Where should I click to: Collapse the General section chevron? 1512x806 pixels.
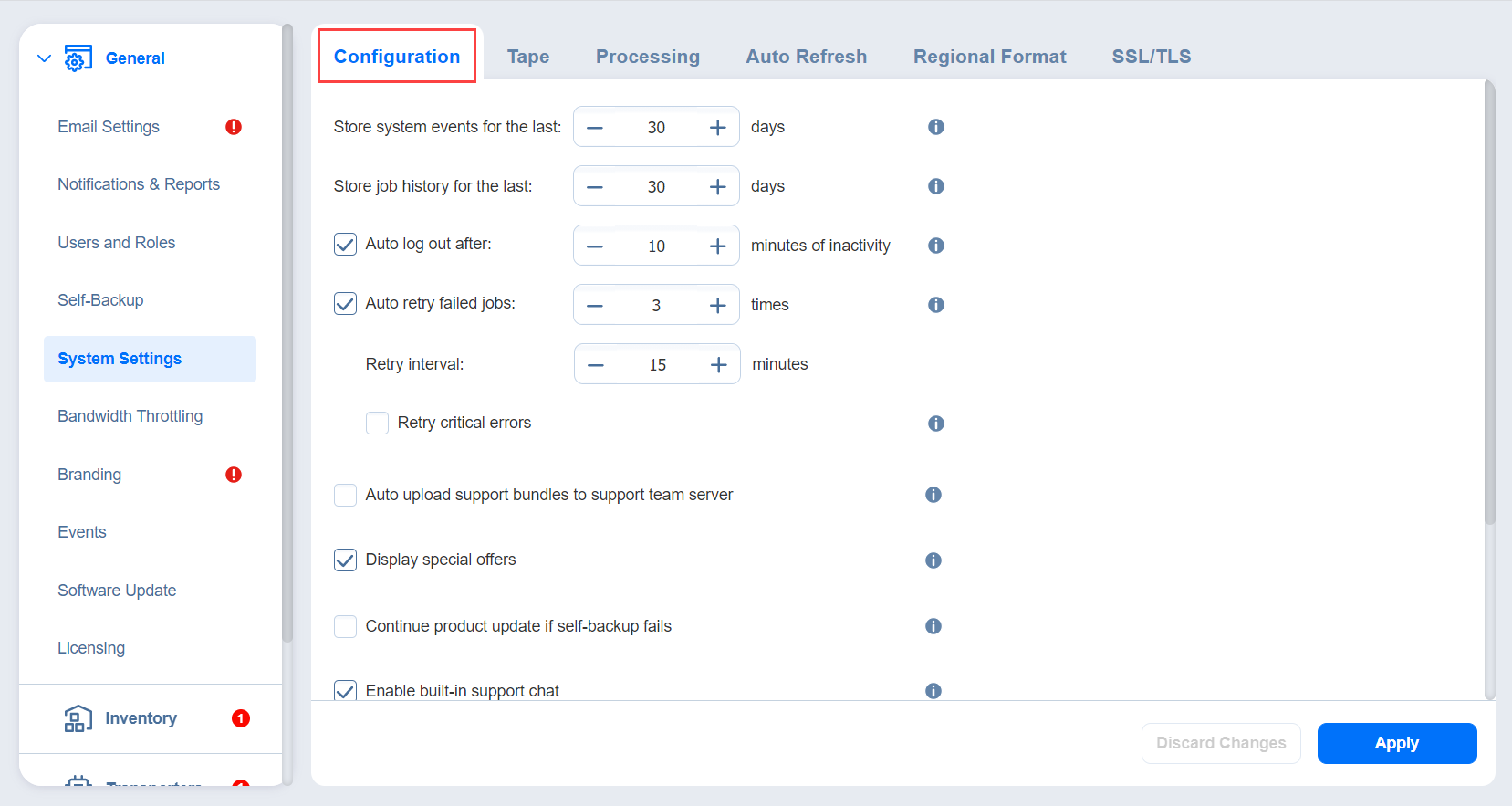click(44, 58)
